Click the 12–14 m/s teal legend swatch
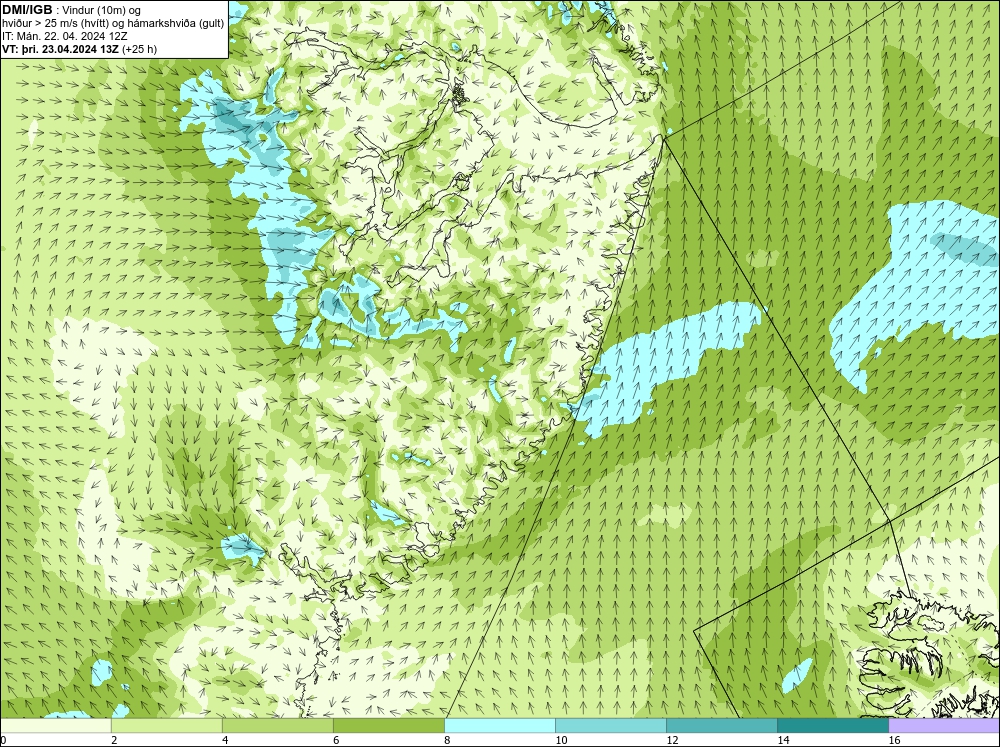1000x747 pixels. click(x=721, y=725)
